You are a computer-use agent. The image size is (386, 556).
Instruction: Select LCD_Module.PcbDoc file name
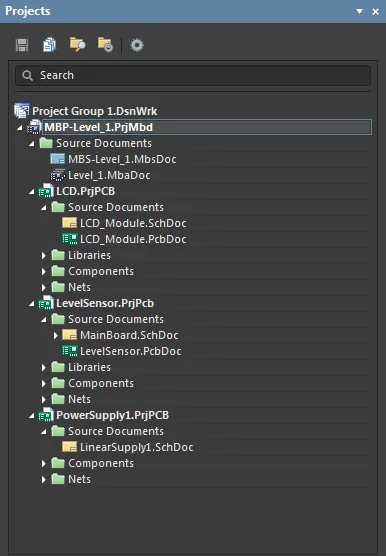coord(133,239)
